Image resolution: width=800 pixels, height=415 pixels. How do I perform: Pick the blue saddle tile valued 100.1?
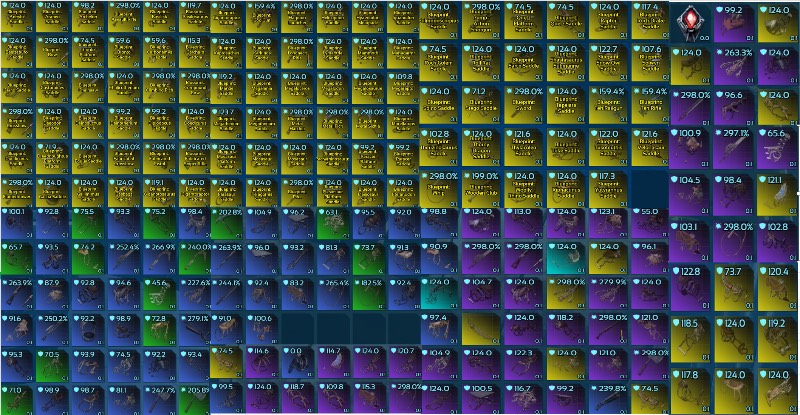coord(18,224)
